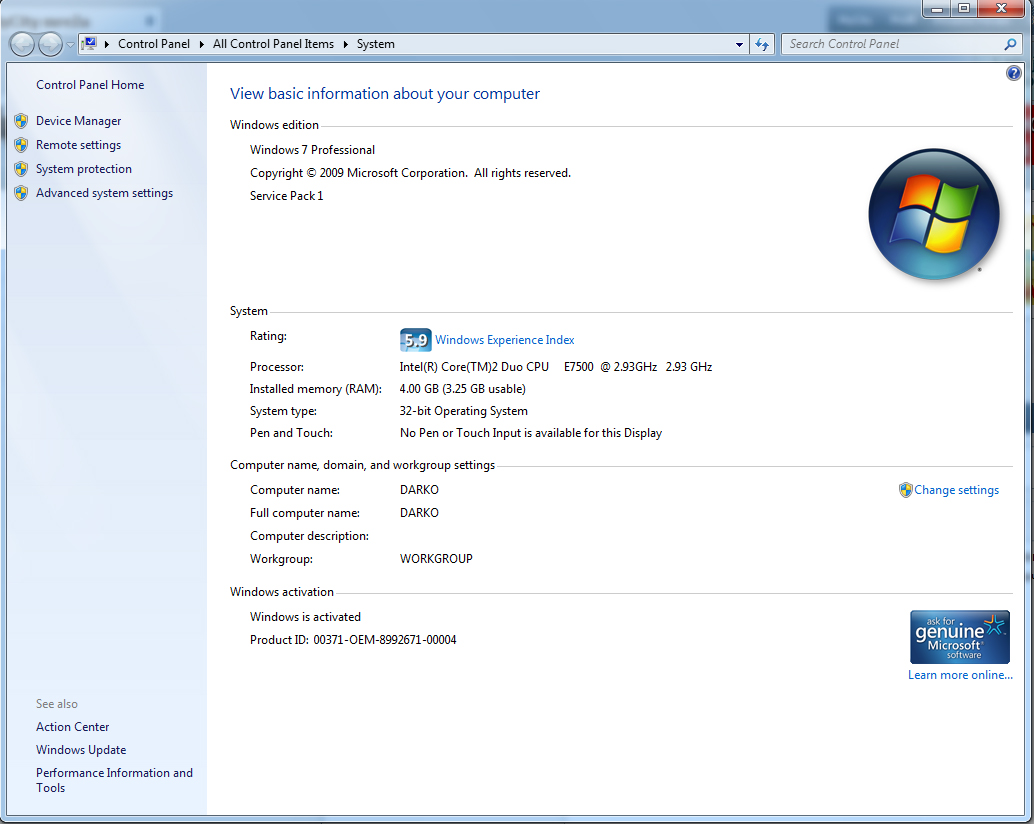Click Learn more online link
This screenshot has height=824, width=1034.
960,675
